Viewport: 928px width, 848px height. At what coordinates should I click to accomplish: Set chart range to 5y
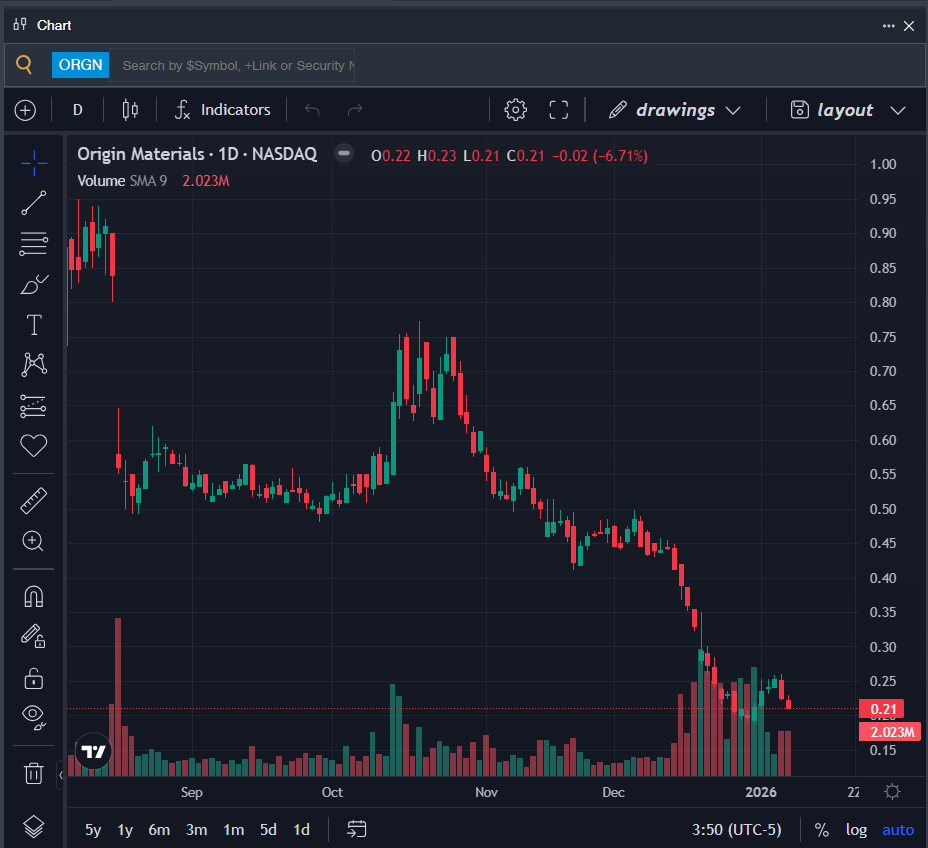click(93, 830)
